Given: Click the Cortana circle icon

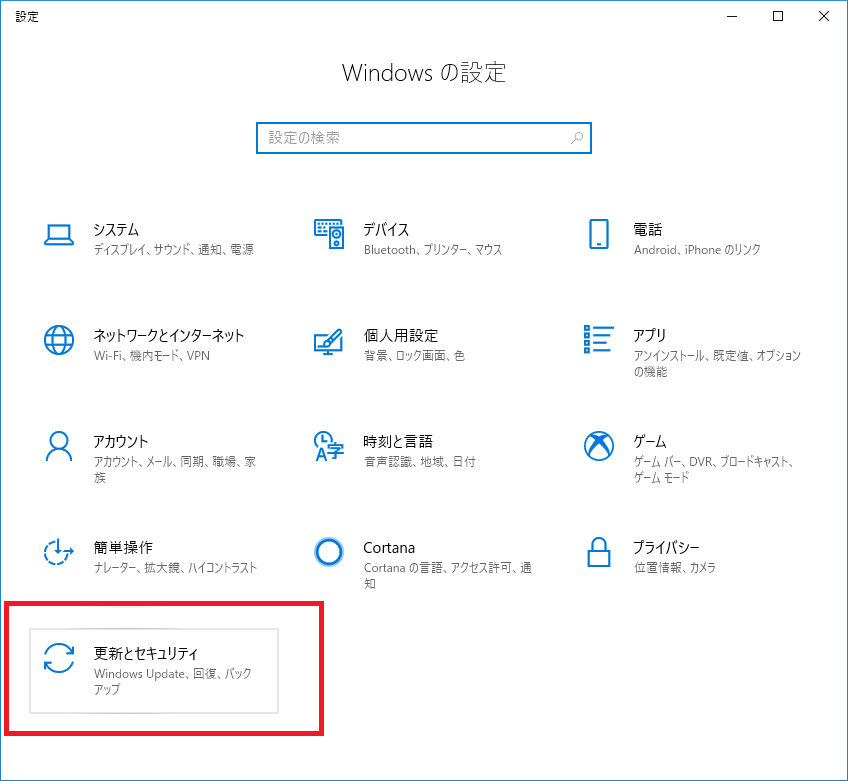Looking at the screenshot, I should 329,552.
